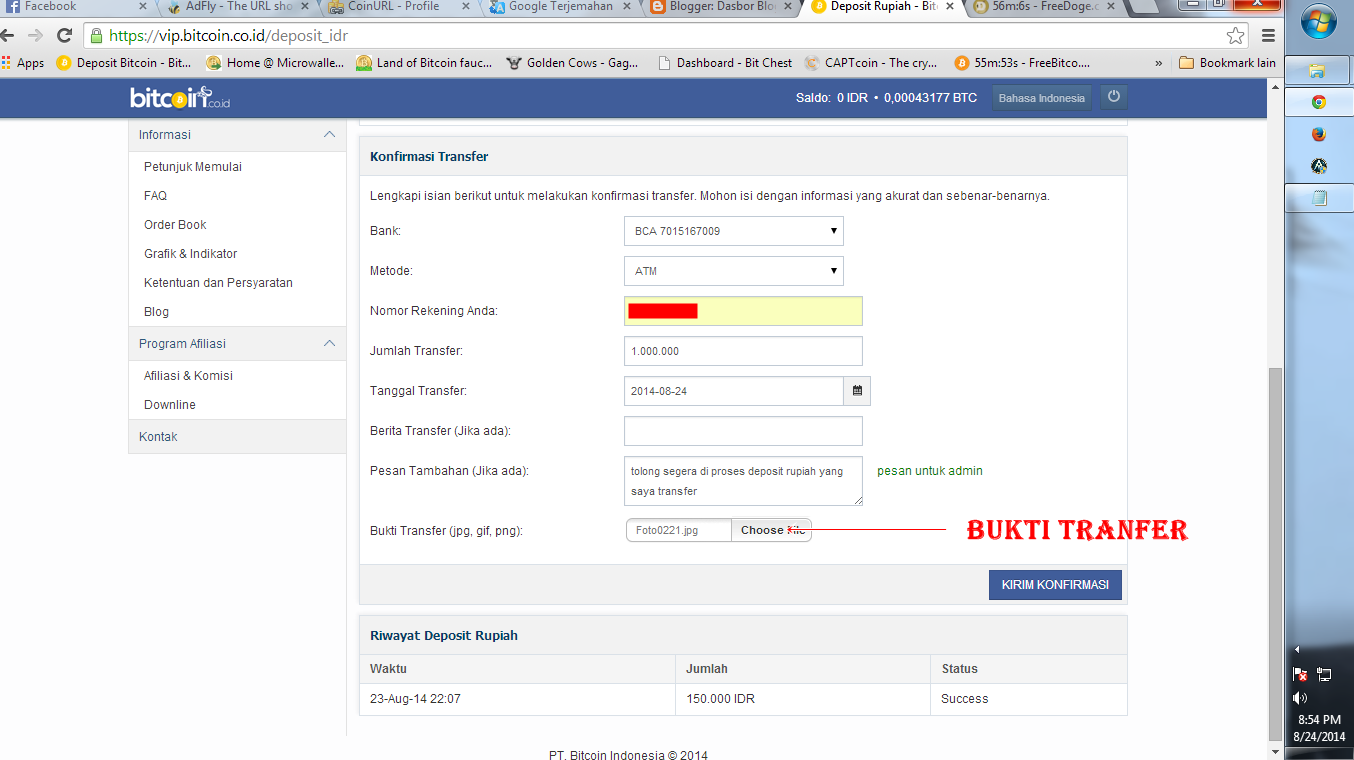Click the Berita Transfer input field

click(x=743, y=431)
